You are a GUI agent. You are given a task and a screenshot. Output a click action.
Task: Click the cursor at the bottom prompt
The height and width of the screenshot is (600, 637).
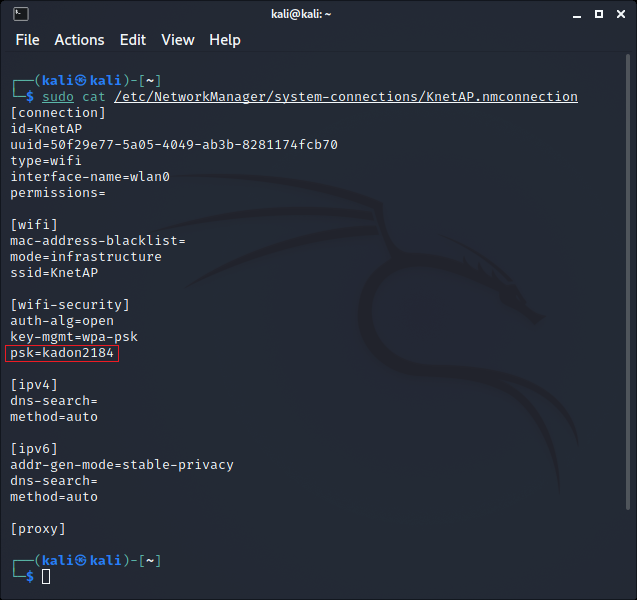(x=46, y=577)
